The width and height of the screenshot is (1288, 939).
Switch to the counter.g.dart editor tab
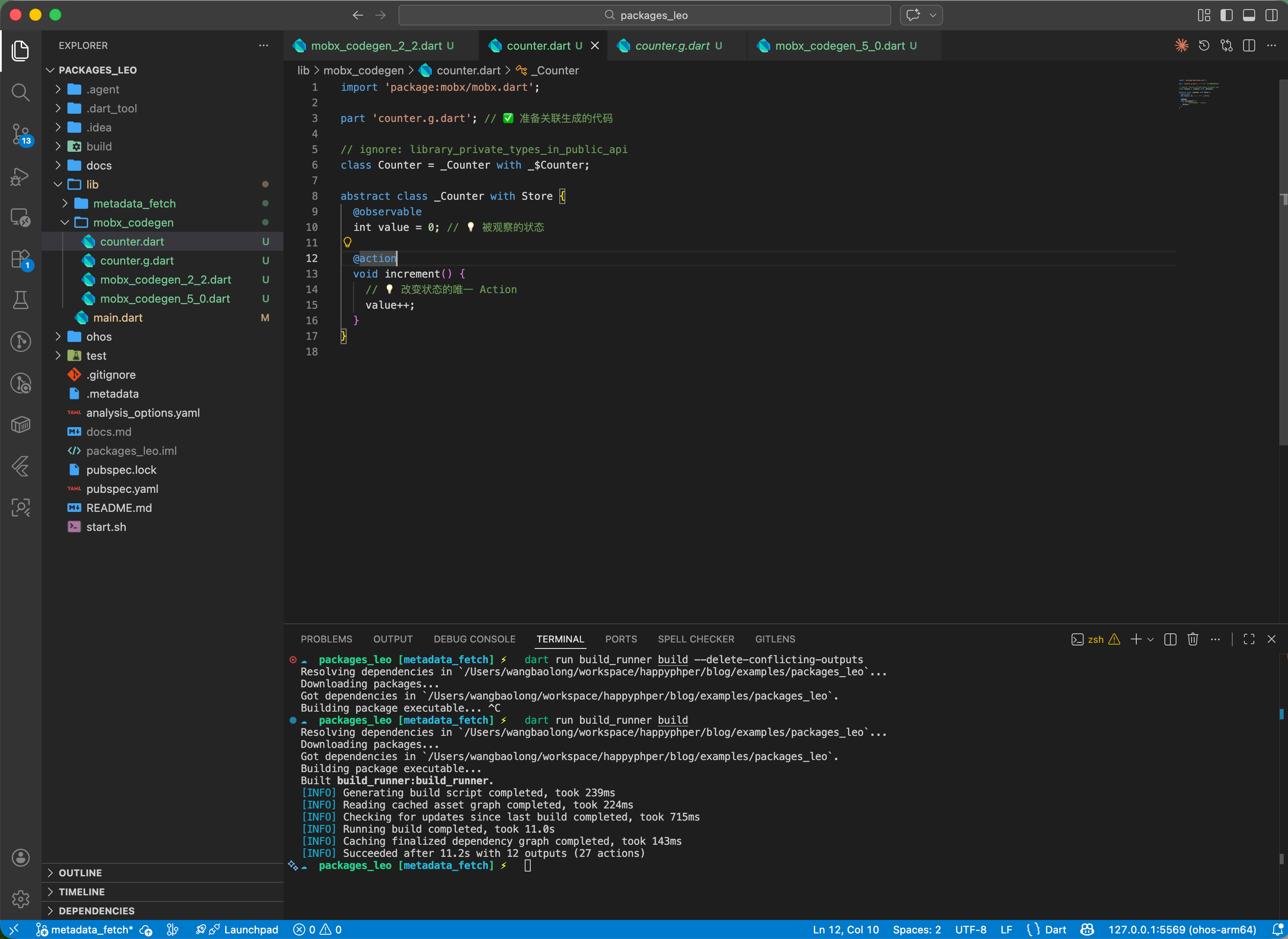(x=672, y=45)
